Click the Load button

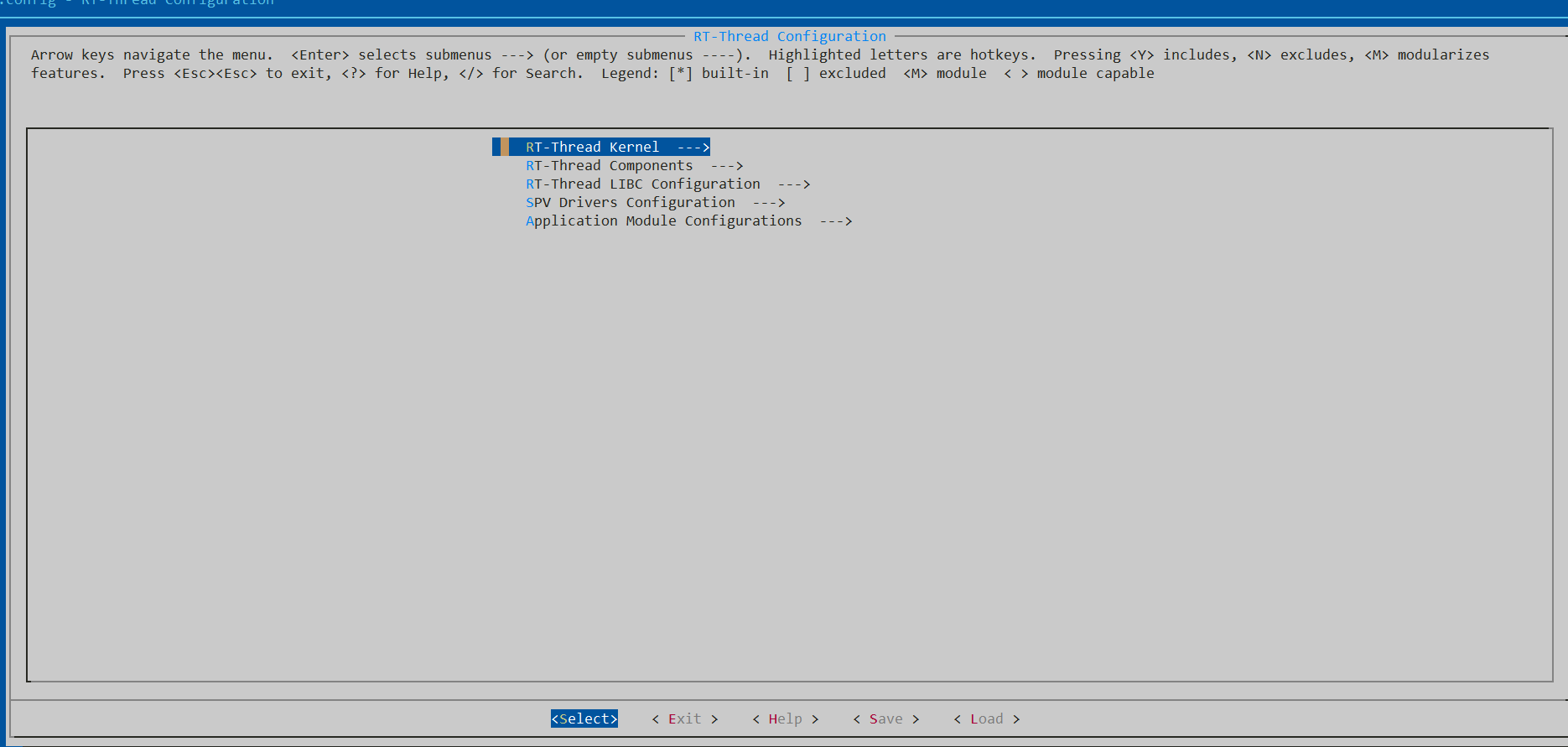(987, 718)
